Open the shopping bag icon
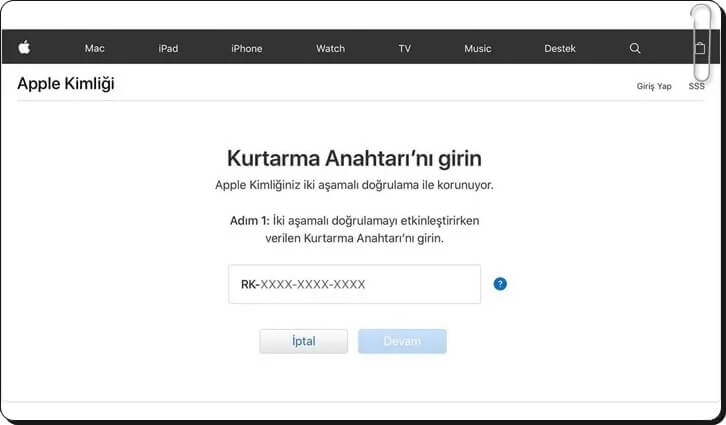 coord(700,48)
